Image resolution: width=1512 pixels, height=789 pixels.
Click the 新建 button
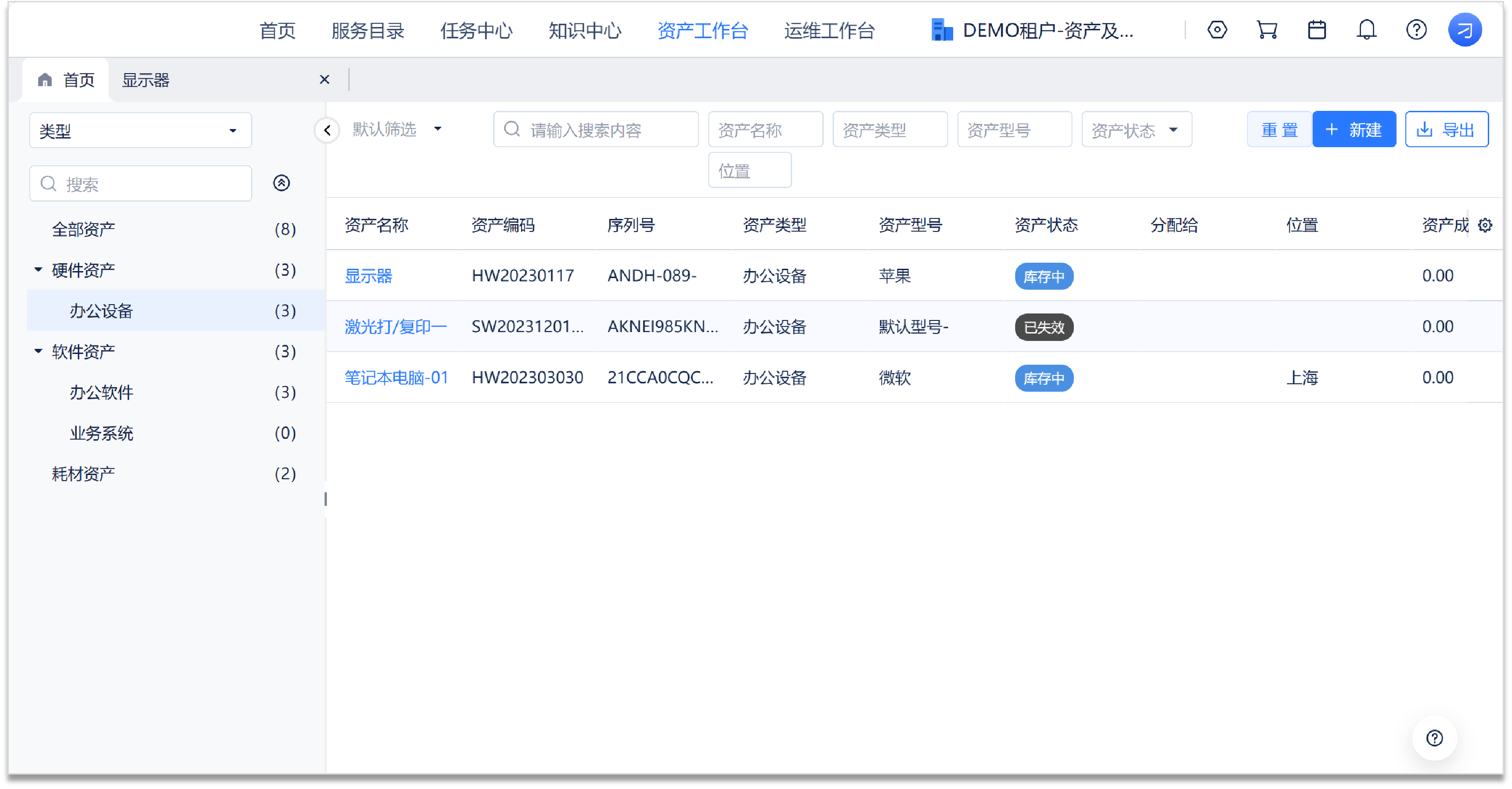coord(1354,130)
